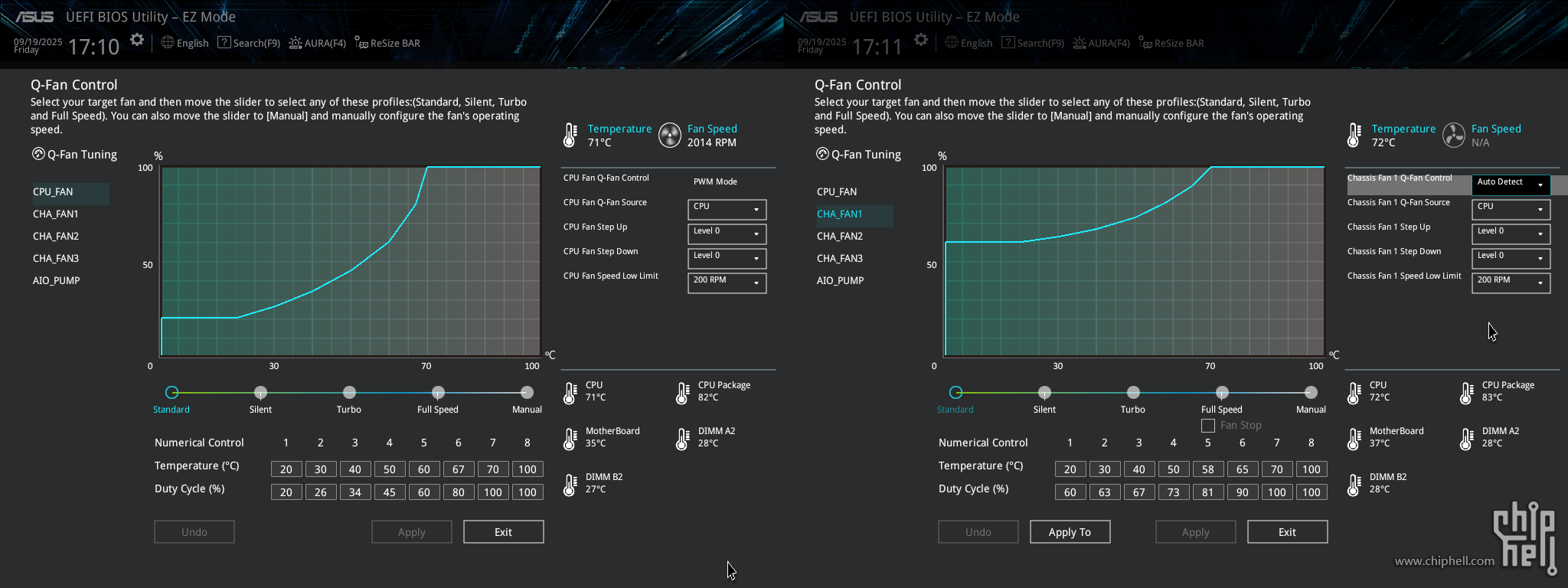This screenshot has width=1568, height=588.
Task: Open CPU Fan Speed Low Limit dropdown
Action: (727, 283)
